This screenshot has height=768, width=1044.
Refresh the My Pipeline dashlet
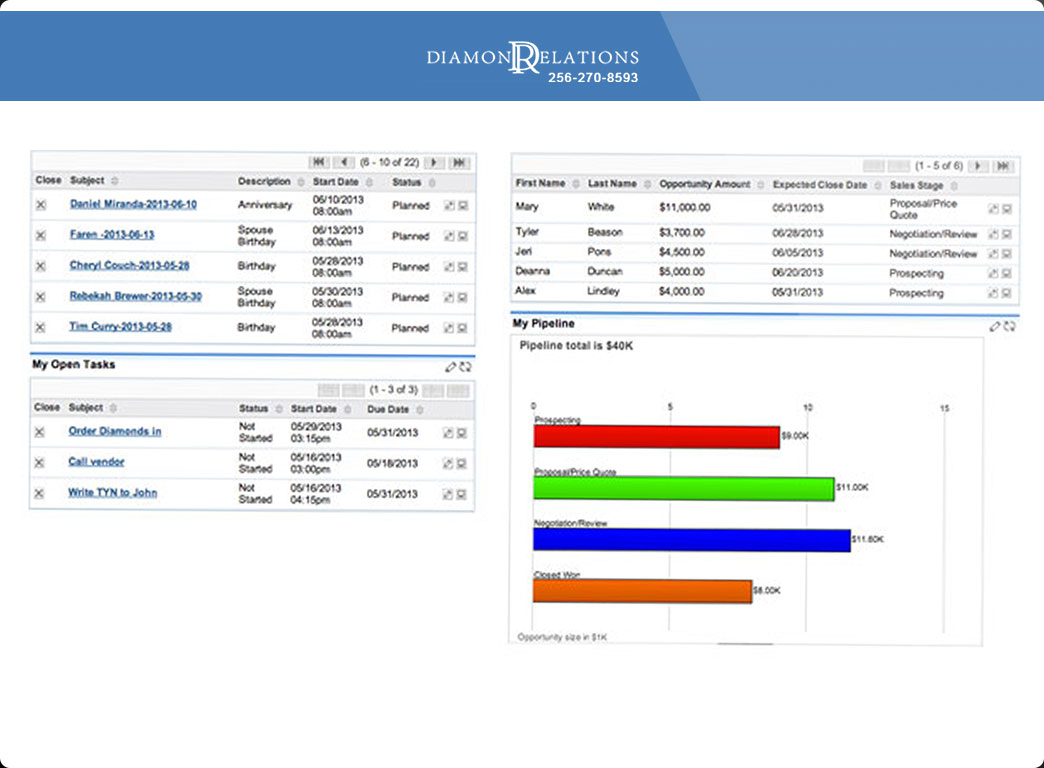click(1009, 326)
